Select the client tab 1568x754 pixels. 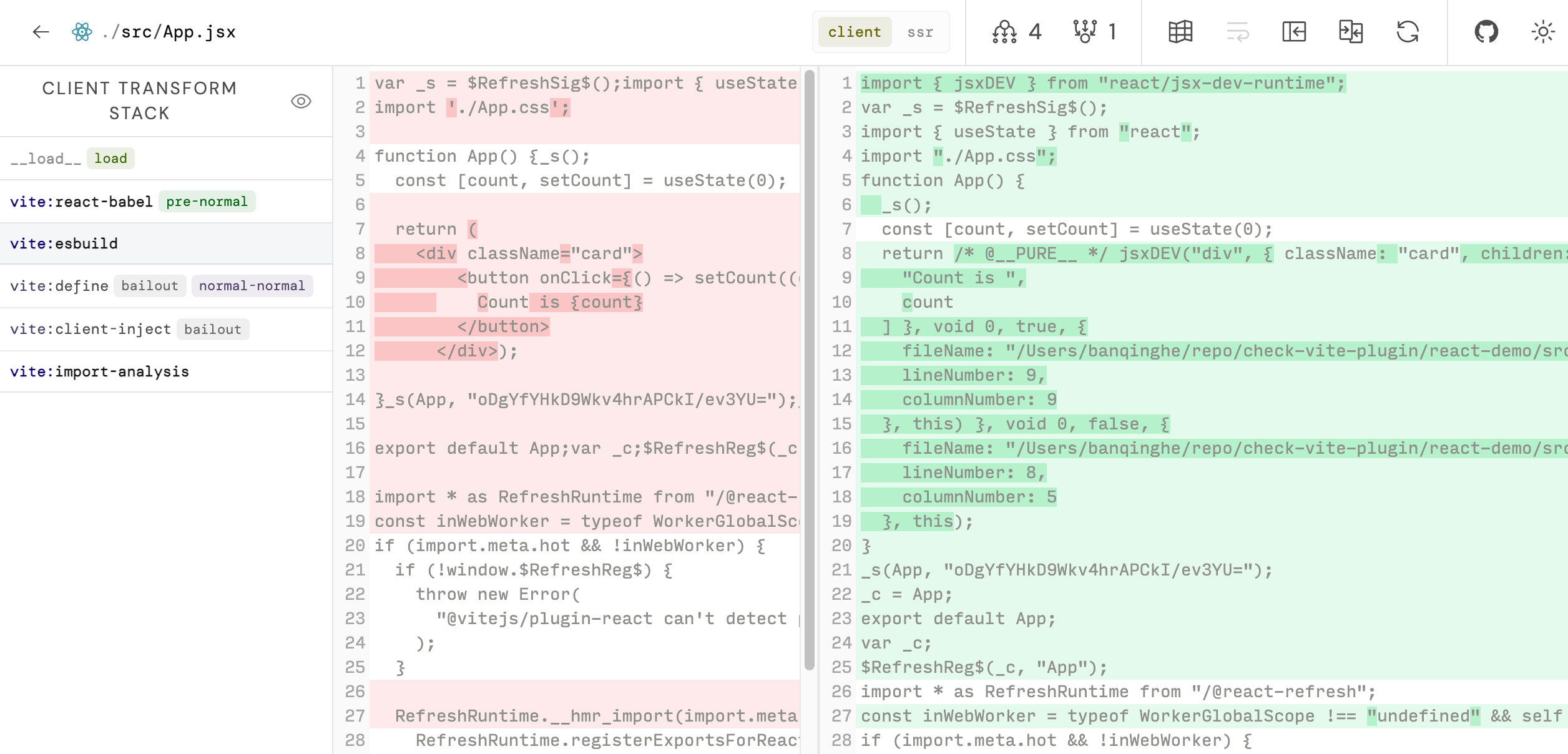(854, 32)
